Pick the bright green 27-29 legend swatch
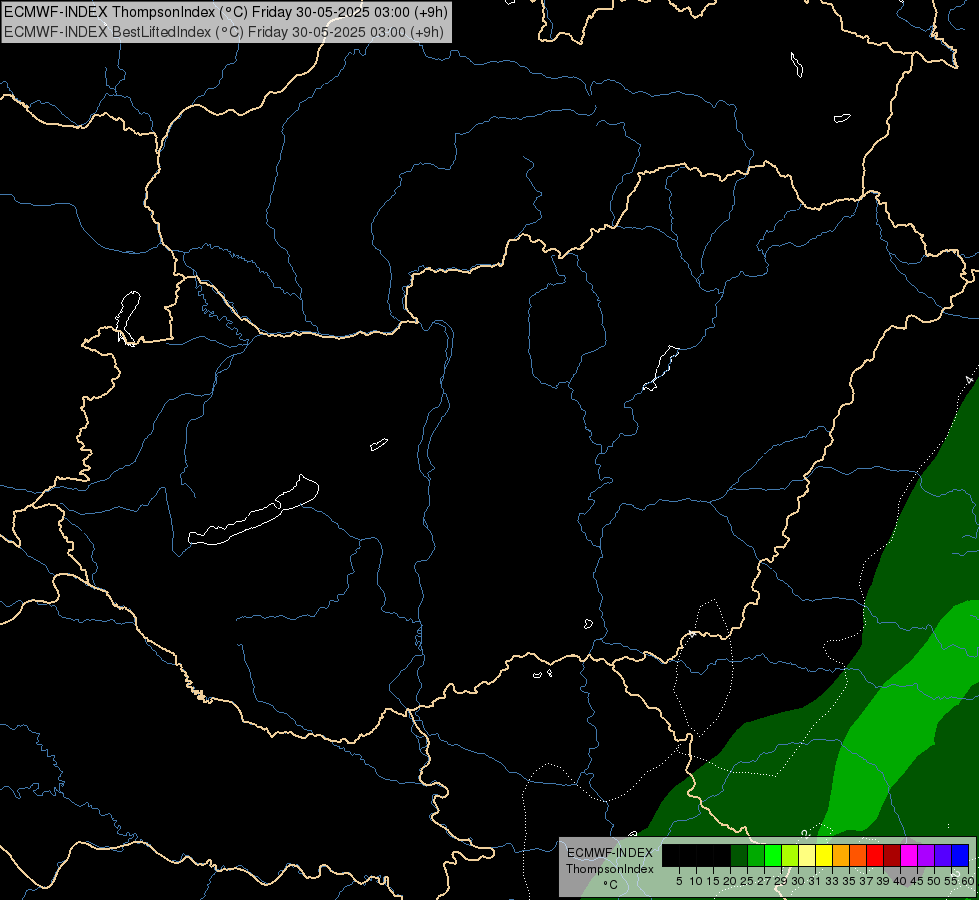The width and height of the screenshot is (979, 900). [773, 855]
